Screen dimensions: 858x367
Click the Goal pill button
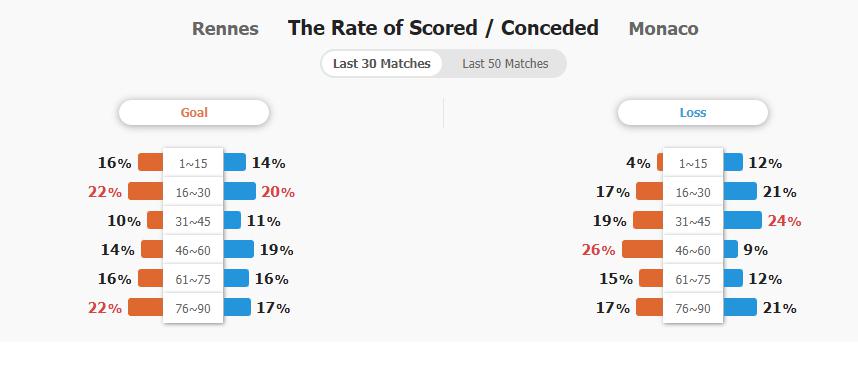point(194,113)
